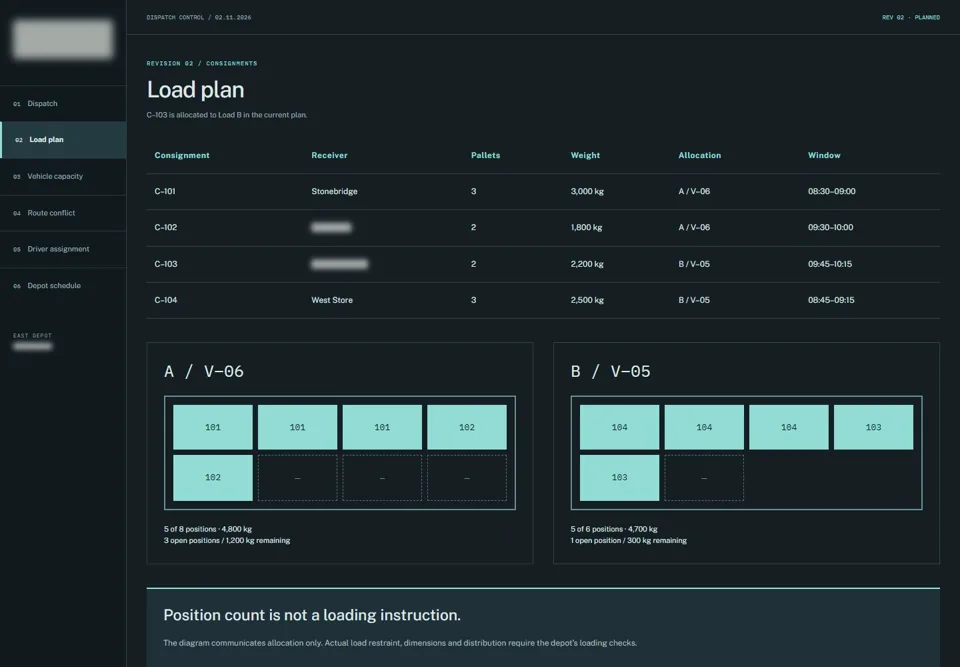This screenshot has width=960, height=667.
Task: Select consignment C-104 cell
Action: pos(166,300)
